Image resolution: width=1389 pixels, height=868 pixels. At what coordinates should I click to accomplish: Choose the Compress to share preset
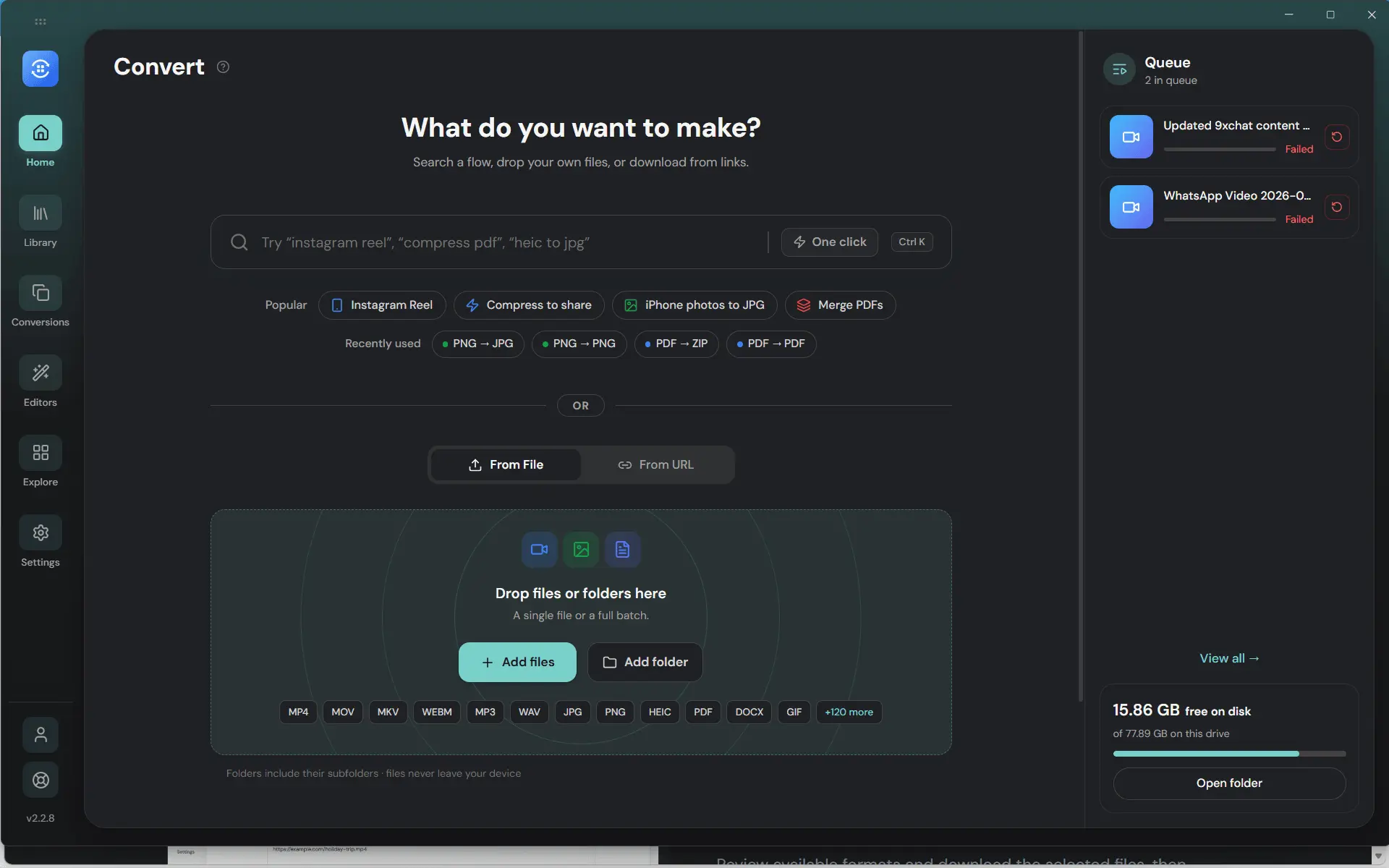529,305
